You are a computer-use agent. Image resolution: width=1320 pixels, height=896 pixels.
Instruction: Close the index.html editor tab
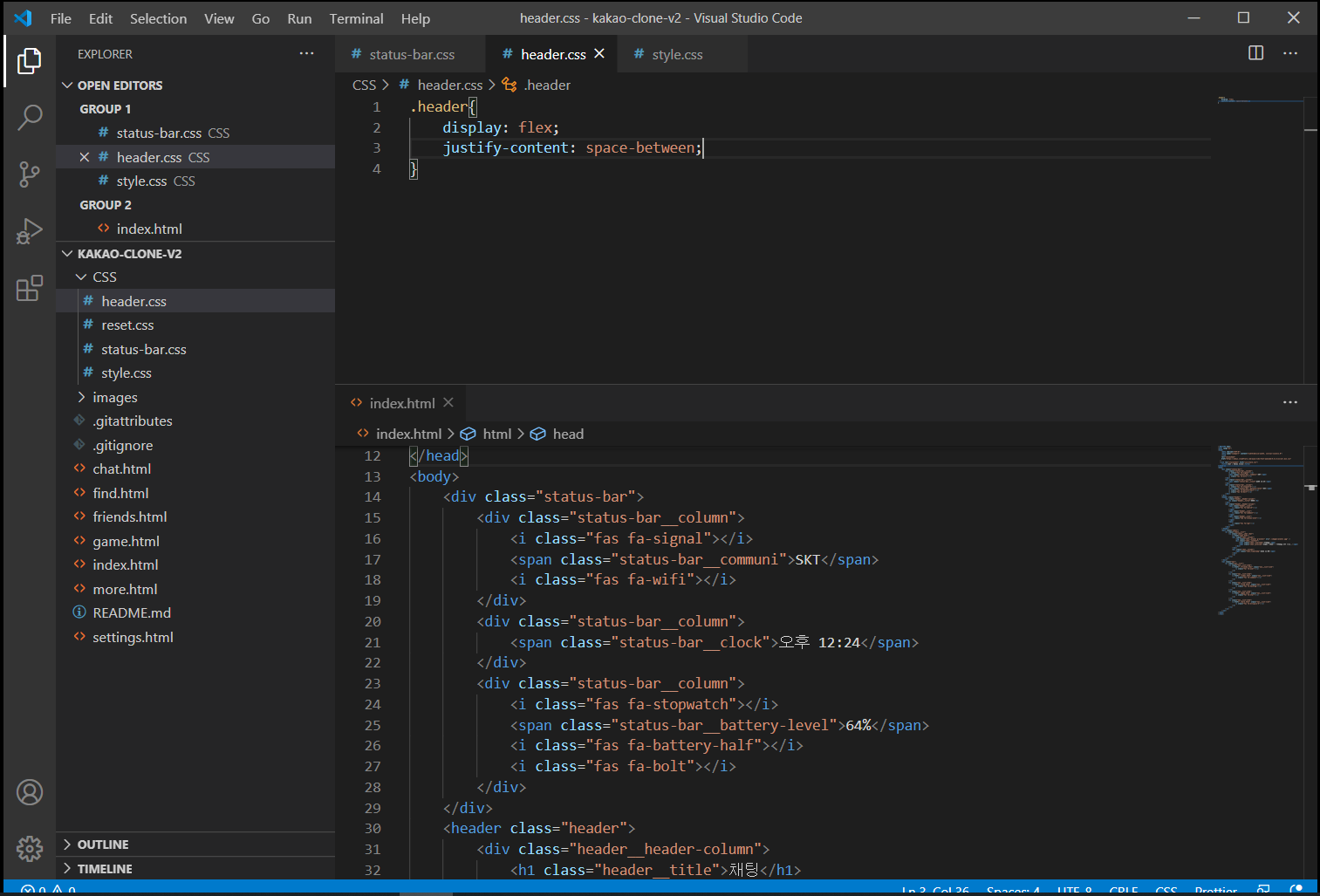coord(448,402)
